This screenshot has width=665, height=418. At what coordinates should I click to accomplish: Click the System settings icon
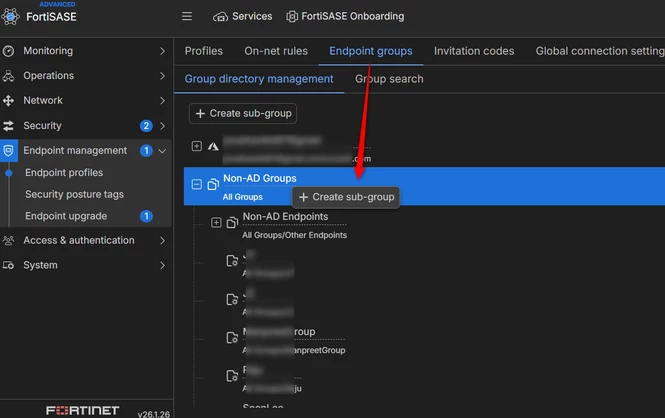(x=8, y=265)
